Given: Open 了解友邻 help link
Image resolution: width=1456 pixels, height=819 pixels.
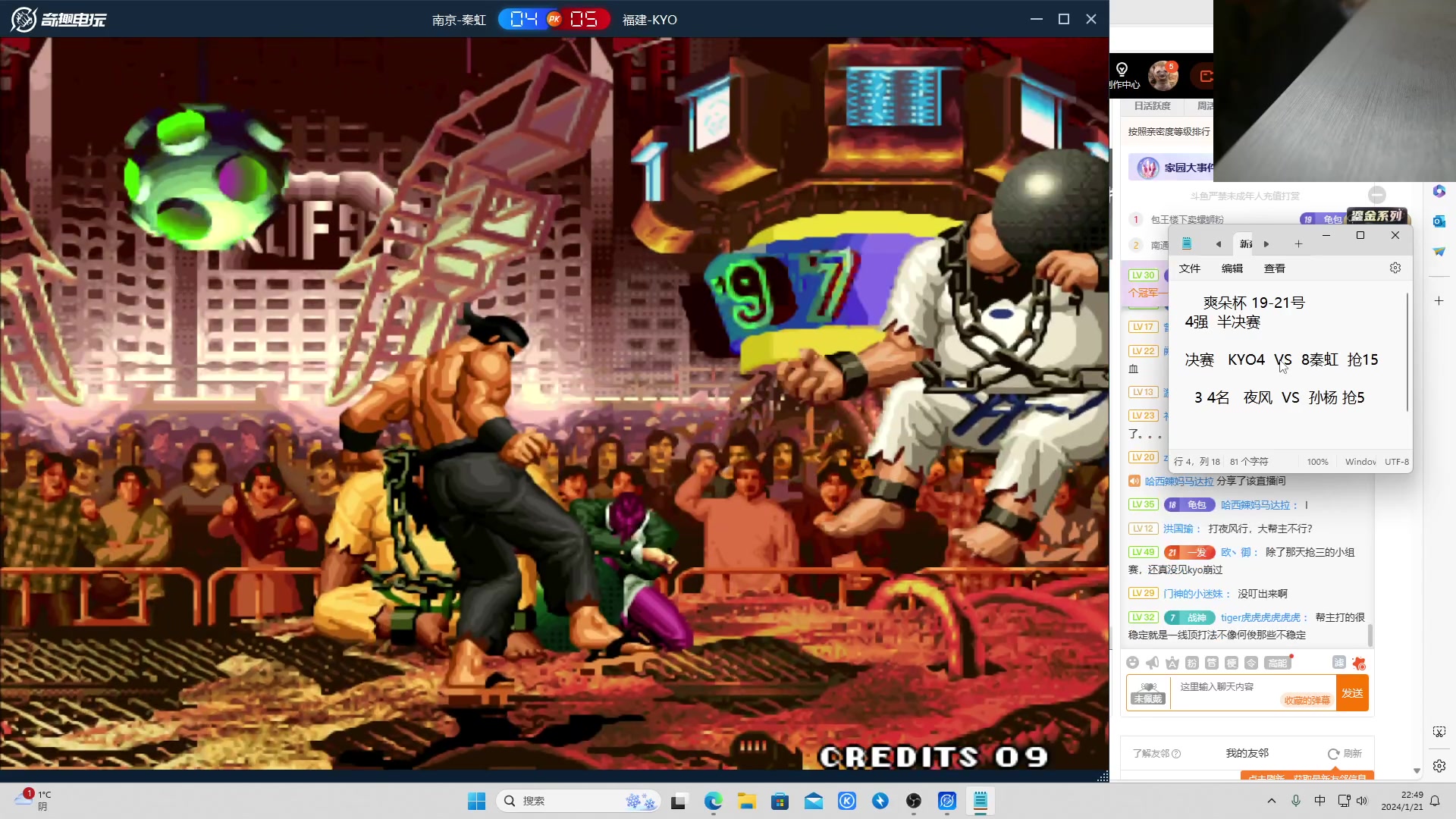Looking at the screenshot, I should [1156, 753].
